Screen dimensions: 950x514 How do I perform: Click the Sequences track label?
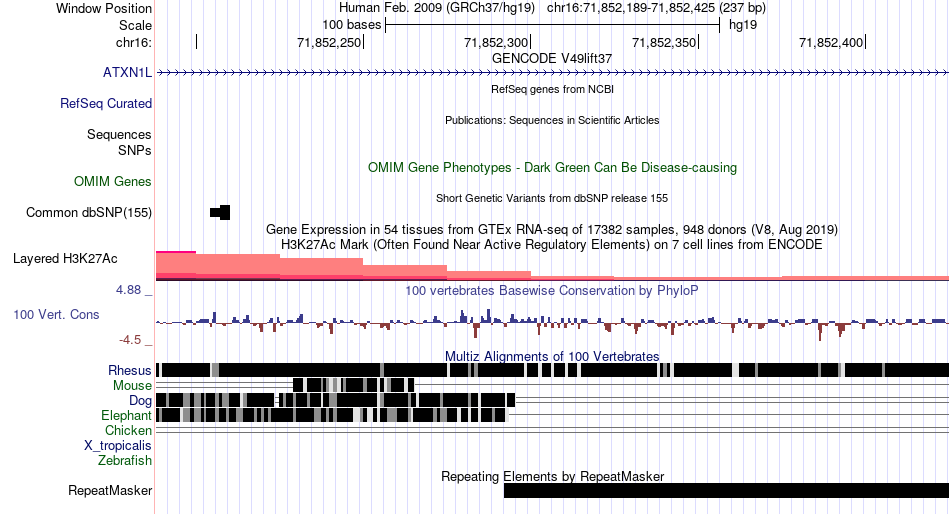tap(119, 135)
